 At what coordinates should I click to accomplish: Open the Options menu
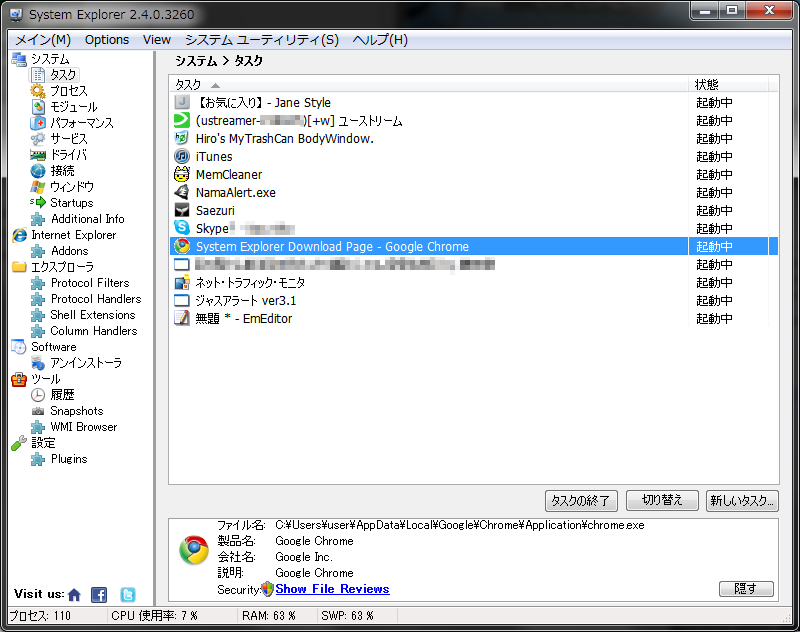pyautogui.click(x=107, y=40)
